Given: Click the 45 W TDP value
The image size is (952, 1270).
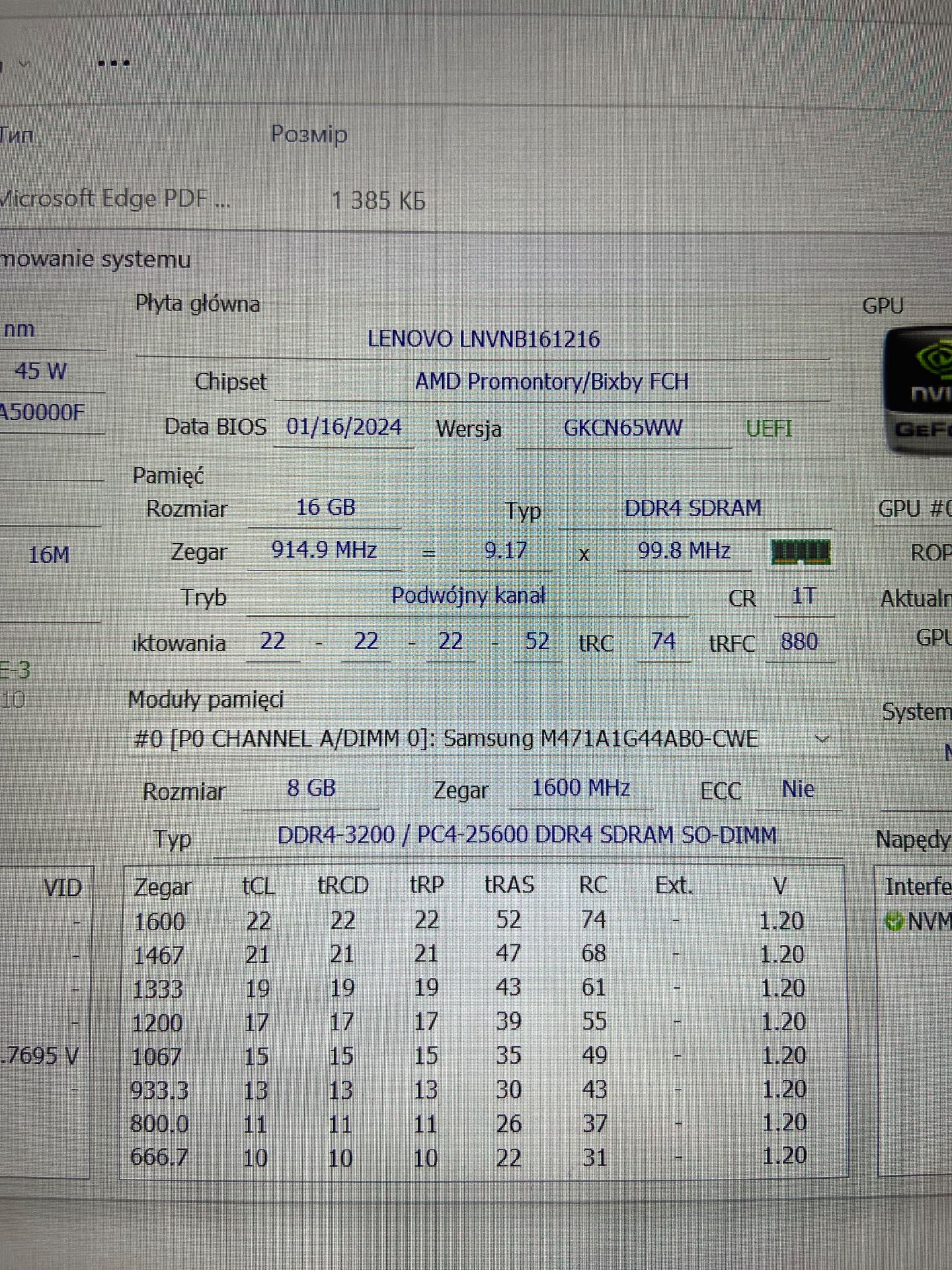Looking at the screenshot, I should (40, 371).
